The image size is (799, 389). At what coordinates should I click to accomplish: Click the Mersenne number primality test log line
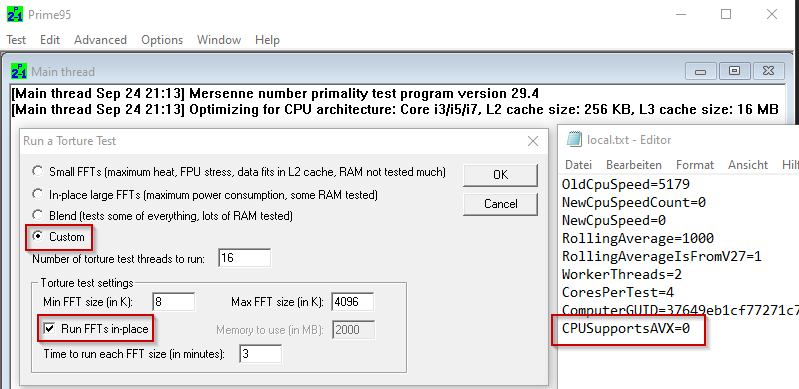coord(275,94)
